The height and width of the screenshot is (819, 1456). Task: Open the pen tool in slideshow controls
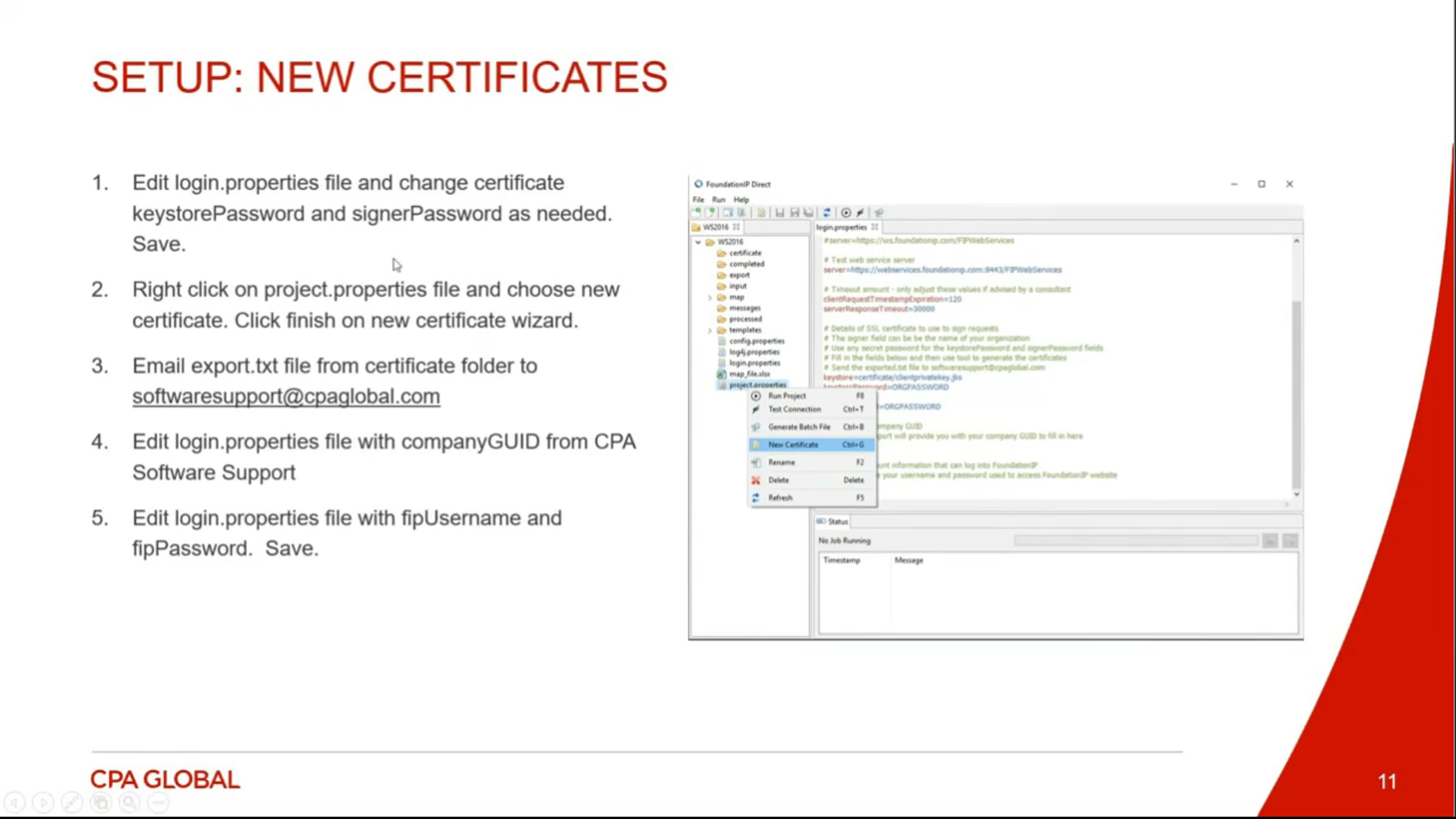tap(72, 803)
